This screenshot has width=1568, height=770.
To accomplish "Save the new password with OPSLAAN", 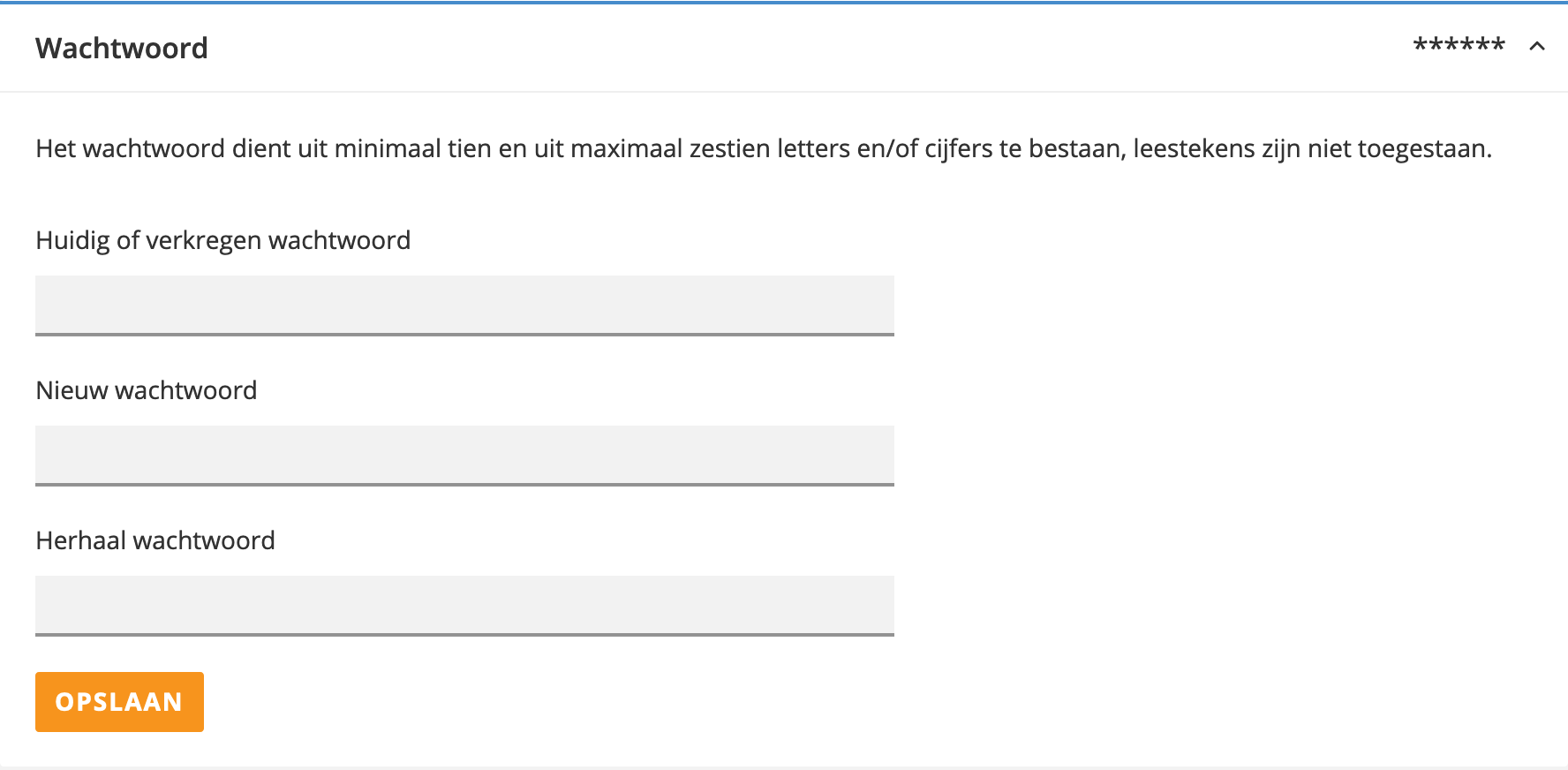I will coord(119,702).
